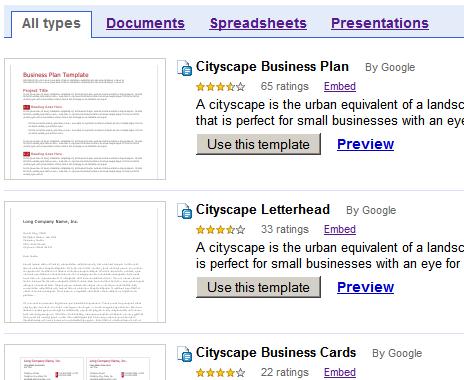
Task: Open the Spreadsheets tab
Action: (258, 23)
